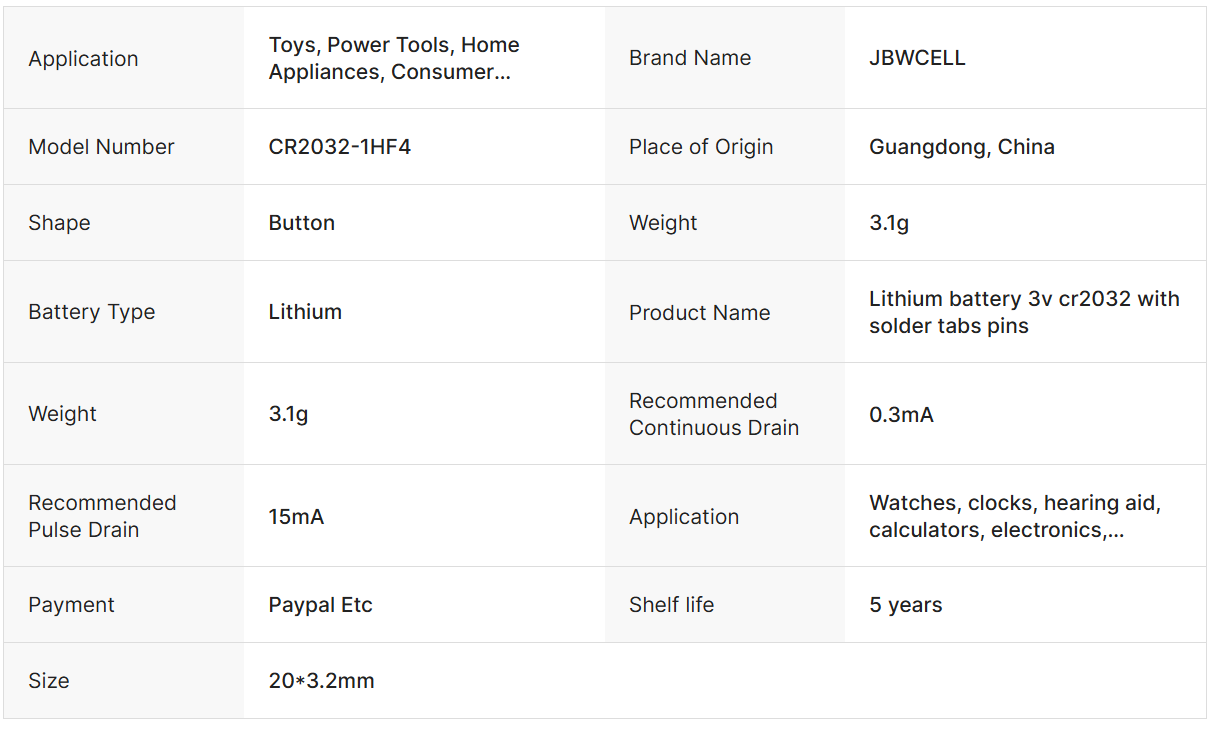The height and width of the screenshot is (729, 1215).
Task: Select the 'Guangdong, China' origin value
Action: [961, 147]
